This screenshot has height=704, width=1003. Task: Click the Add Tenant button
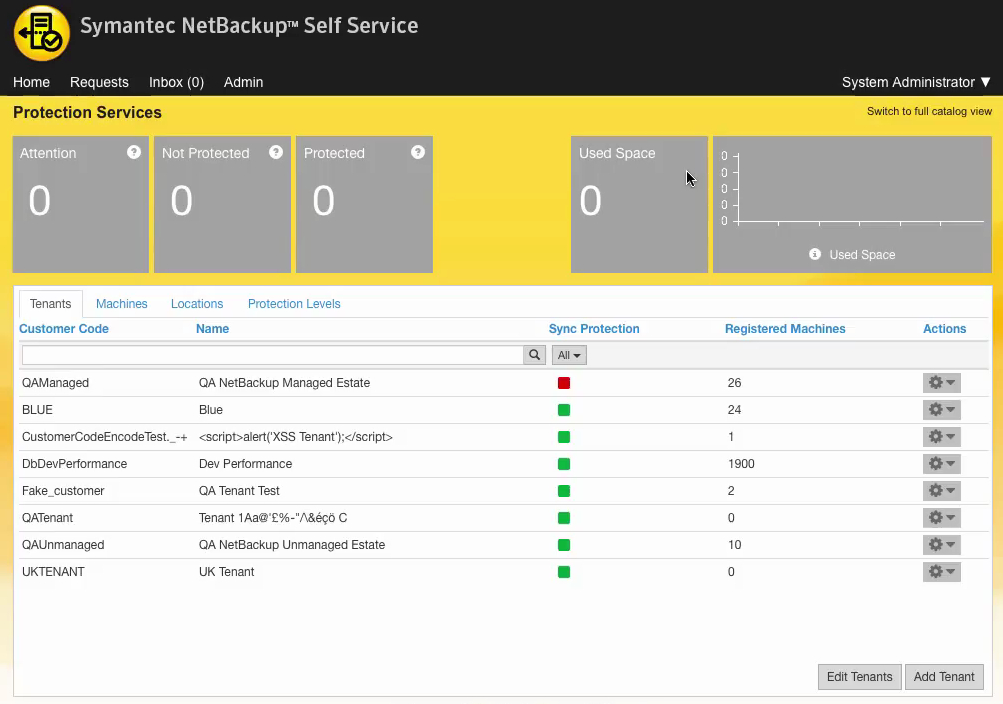pyautogui.click(x=944, y=677)
